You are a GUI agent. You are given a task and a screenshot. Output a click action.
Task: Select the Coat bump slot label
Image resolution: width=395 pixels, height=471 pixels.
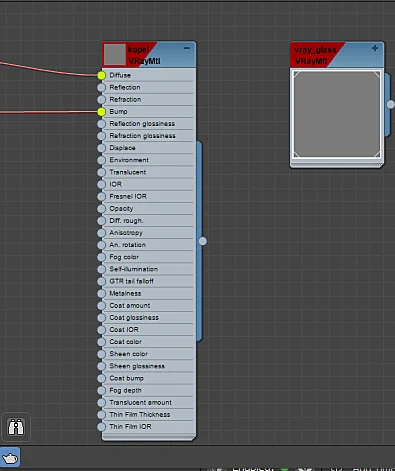pos(126,378)
